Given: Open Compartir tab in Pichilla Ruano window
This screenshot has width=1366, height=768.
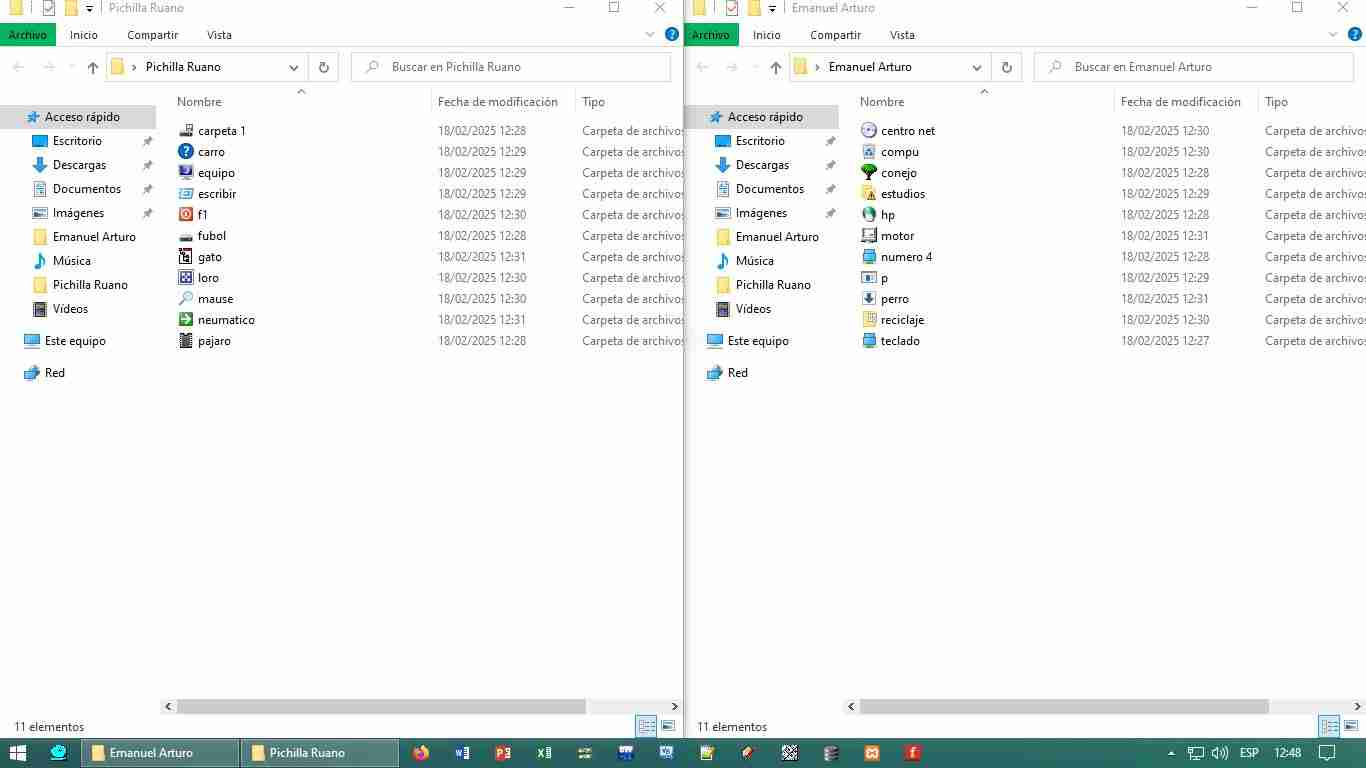Looking at the screenshot, I should pyautogui.click(x=153, y=35).
